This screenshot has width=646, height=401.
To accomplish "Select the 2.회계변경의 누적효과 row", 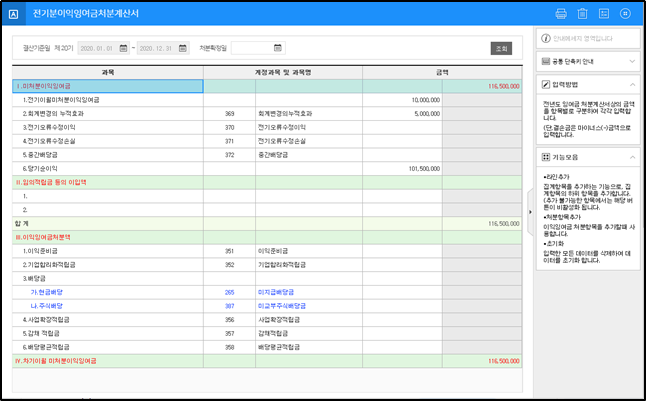I will 267,114.
